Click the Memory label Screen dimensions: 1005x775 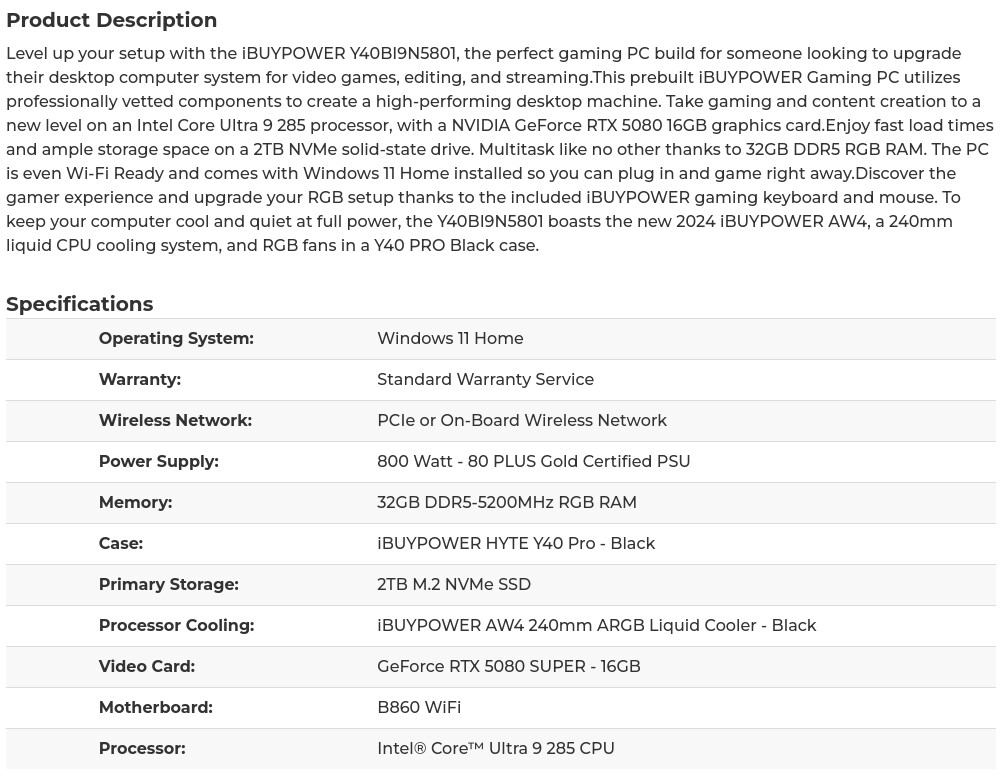135,503
